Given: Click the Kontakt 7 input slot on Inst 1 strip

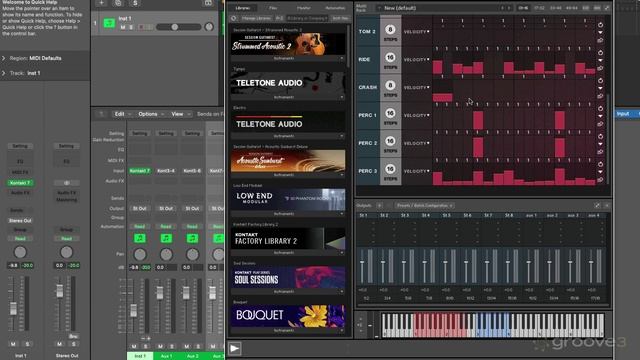Looking at the screenshot, I should (140, 171).
